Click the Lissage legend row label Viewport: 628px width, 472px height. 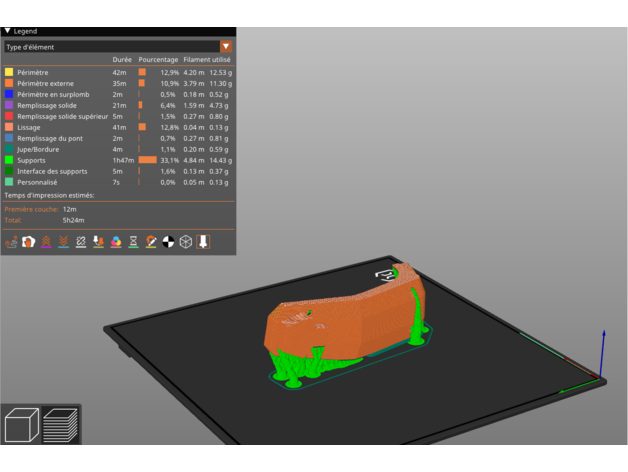click(31, 127)
